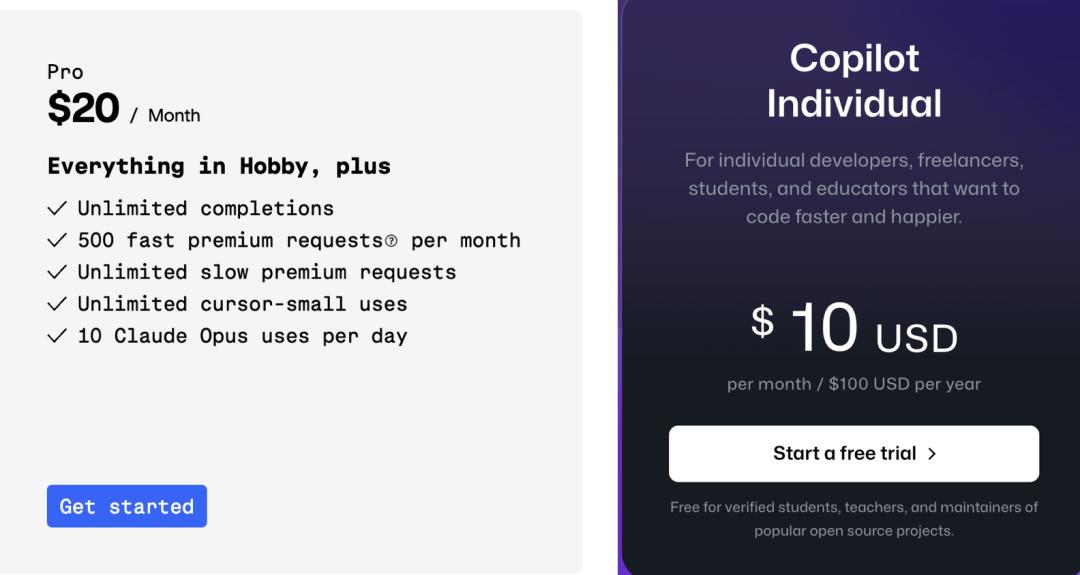
Task: Click the Free for verified students note
Action: [854, 519]
